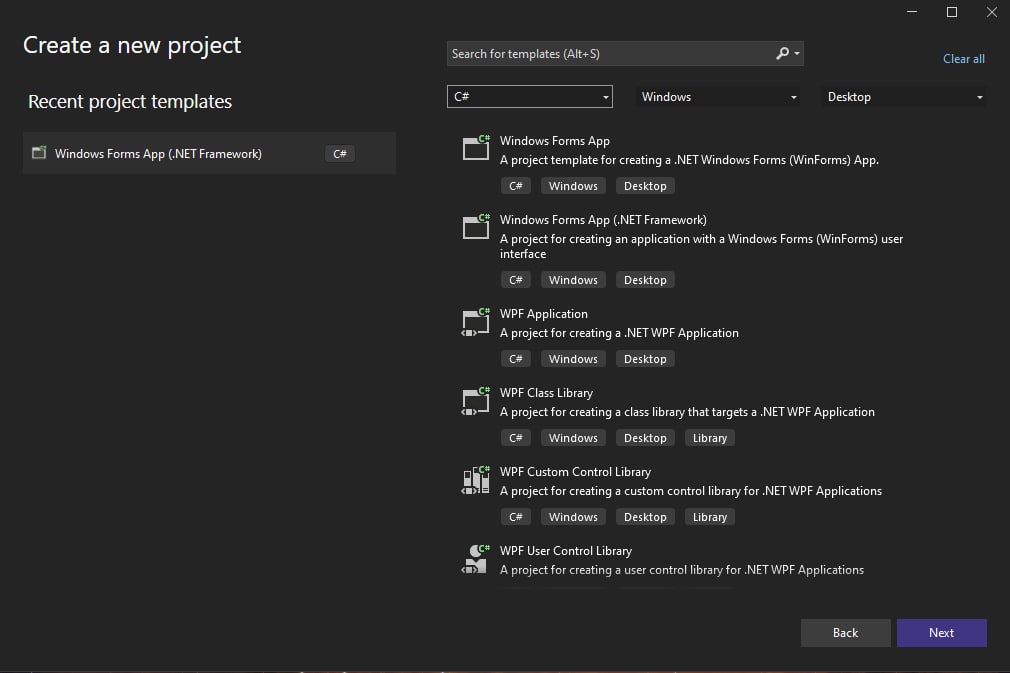Click the magnifier search icon
This screenshot has width=1010, height=673.
(783, 53)
